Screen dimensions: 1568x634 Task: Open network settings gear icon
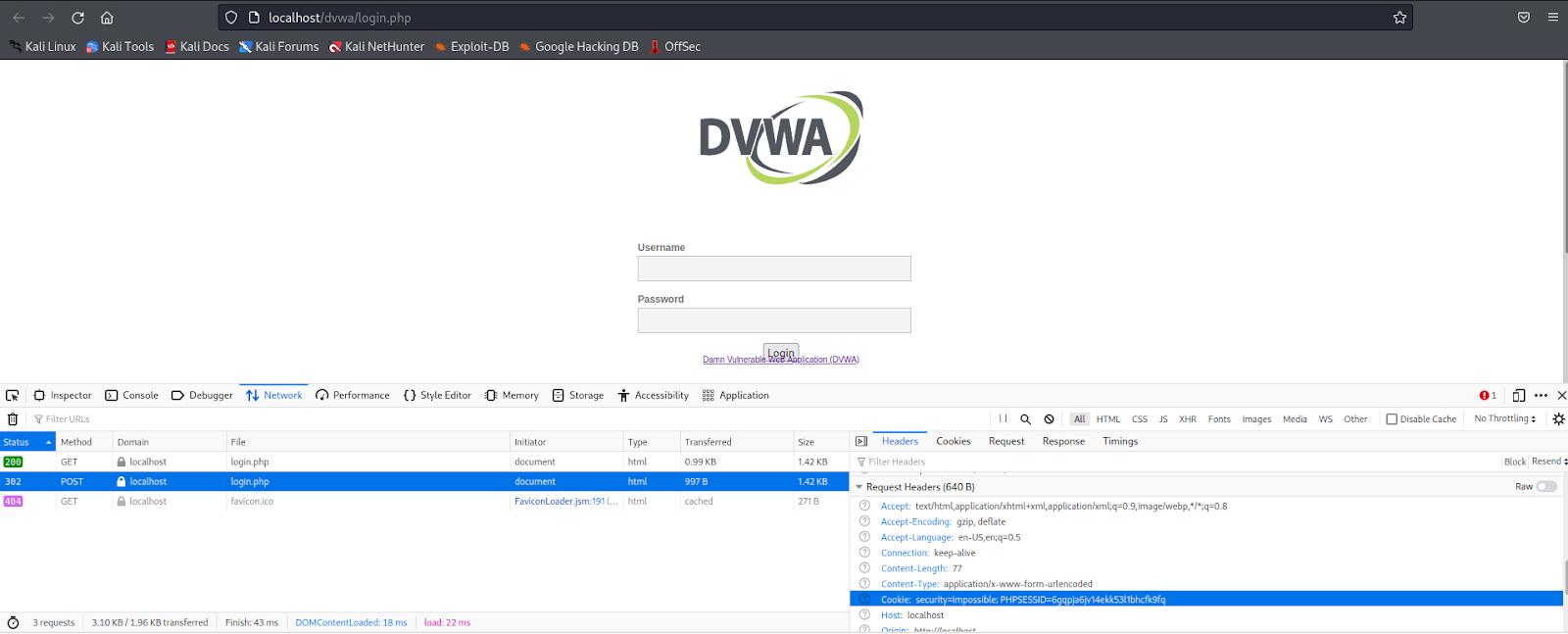coord(1558,419)
